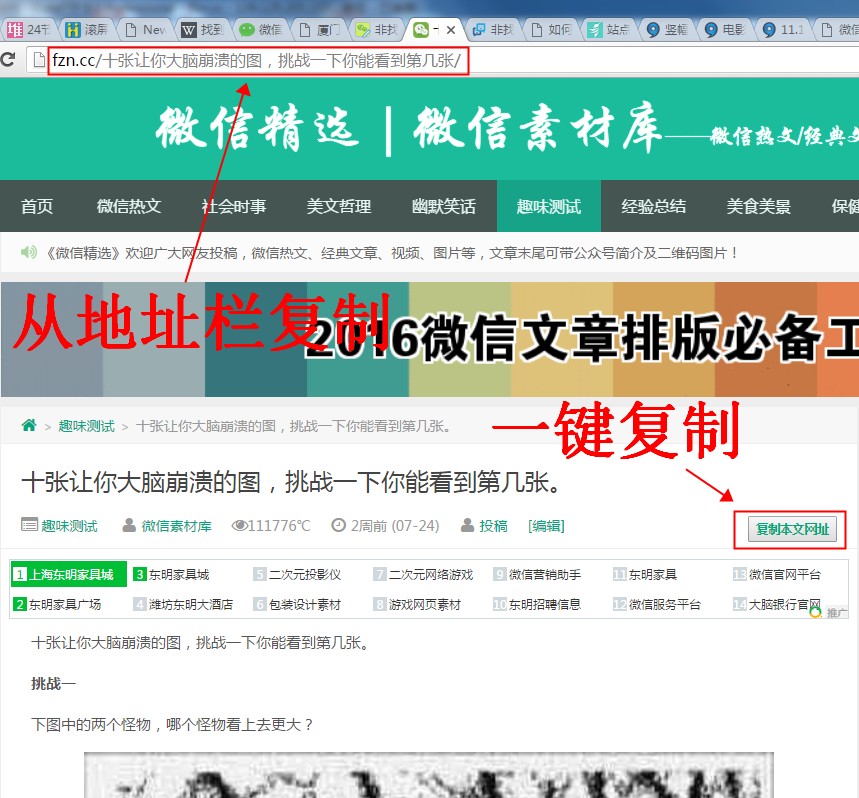Open 趣味测试 breadcrumb link
The image size is (859, 798).
click(x=87, y=426)
